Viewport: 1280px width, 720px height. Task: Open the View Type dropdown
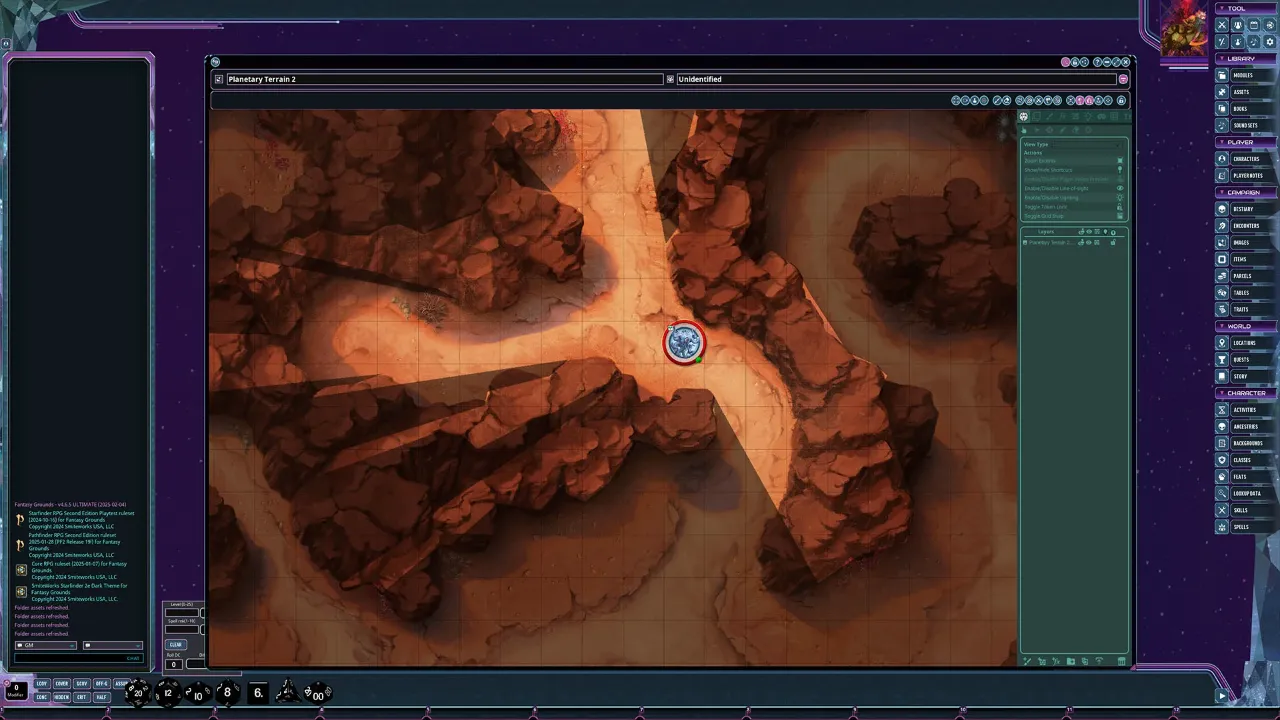1087,145
